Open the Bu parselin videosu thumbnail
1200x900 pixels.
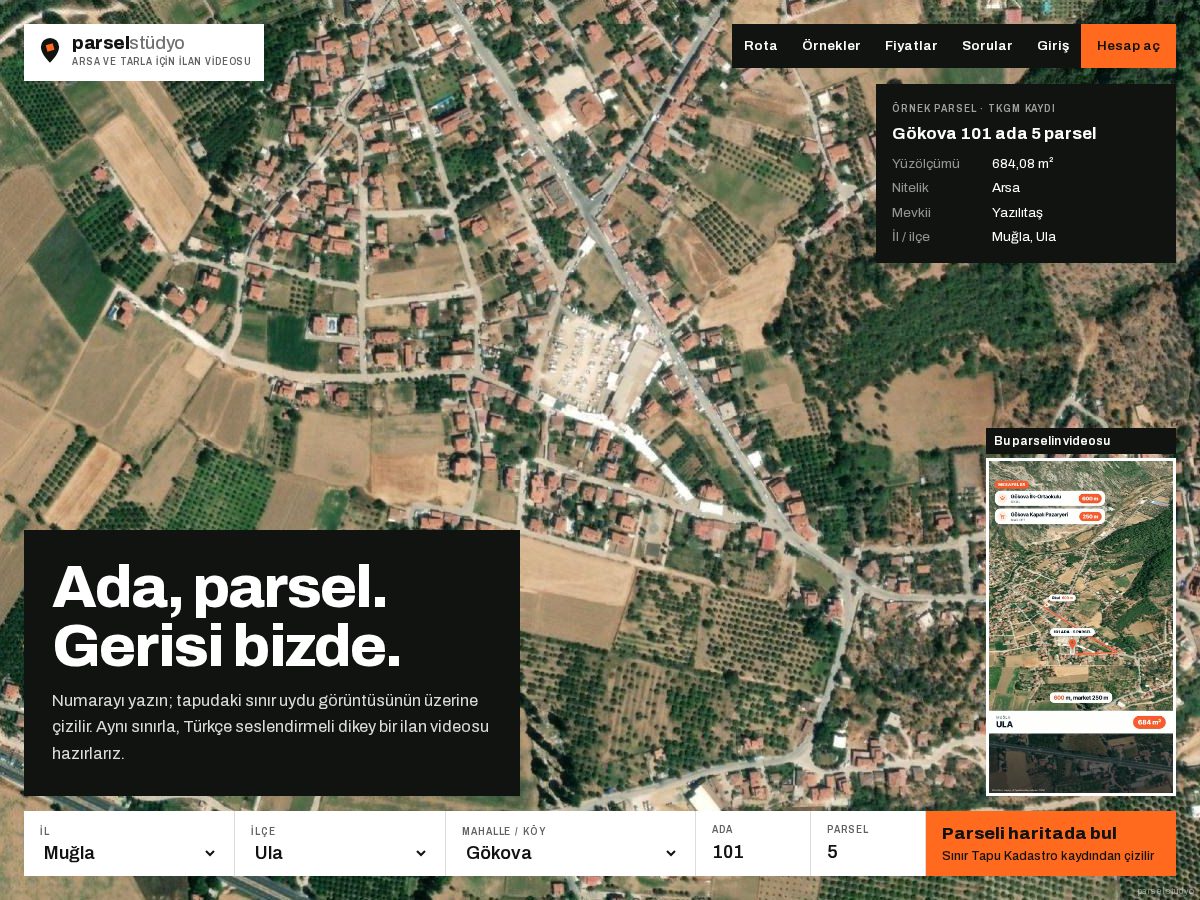click(1081, 627)
